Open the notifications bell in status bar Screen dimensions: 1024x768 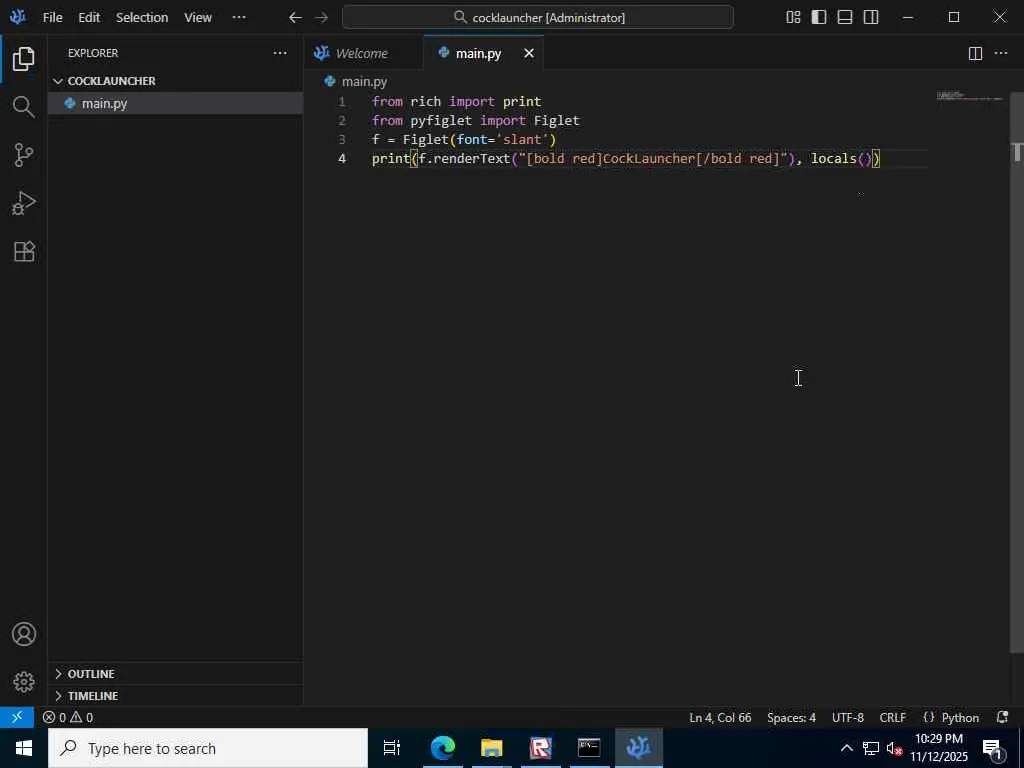tap(1003, 717)
